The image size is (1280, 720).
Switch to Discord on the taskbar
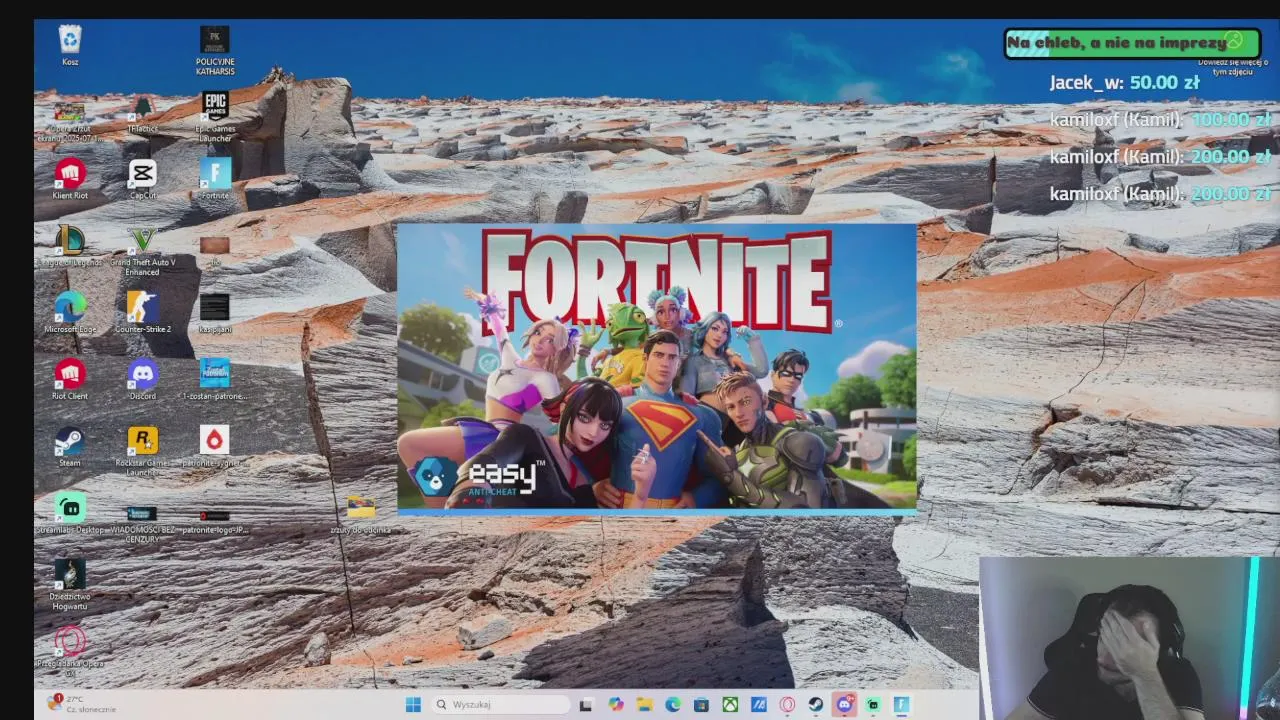(844, 704)
